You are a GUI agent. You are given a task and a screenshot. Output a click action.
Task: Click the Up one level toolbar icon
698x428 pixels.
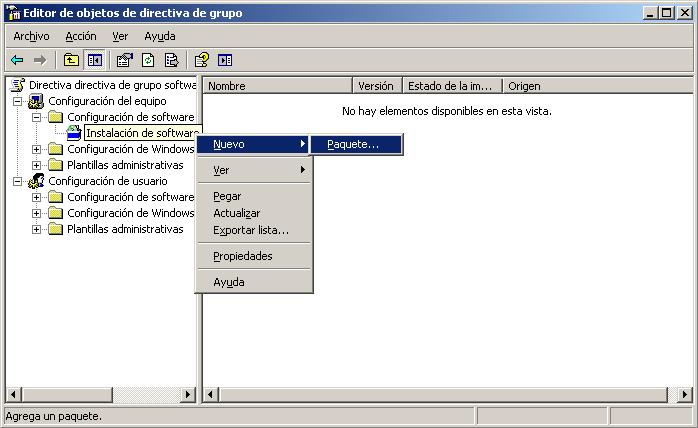click(x=71, y=60)
